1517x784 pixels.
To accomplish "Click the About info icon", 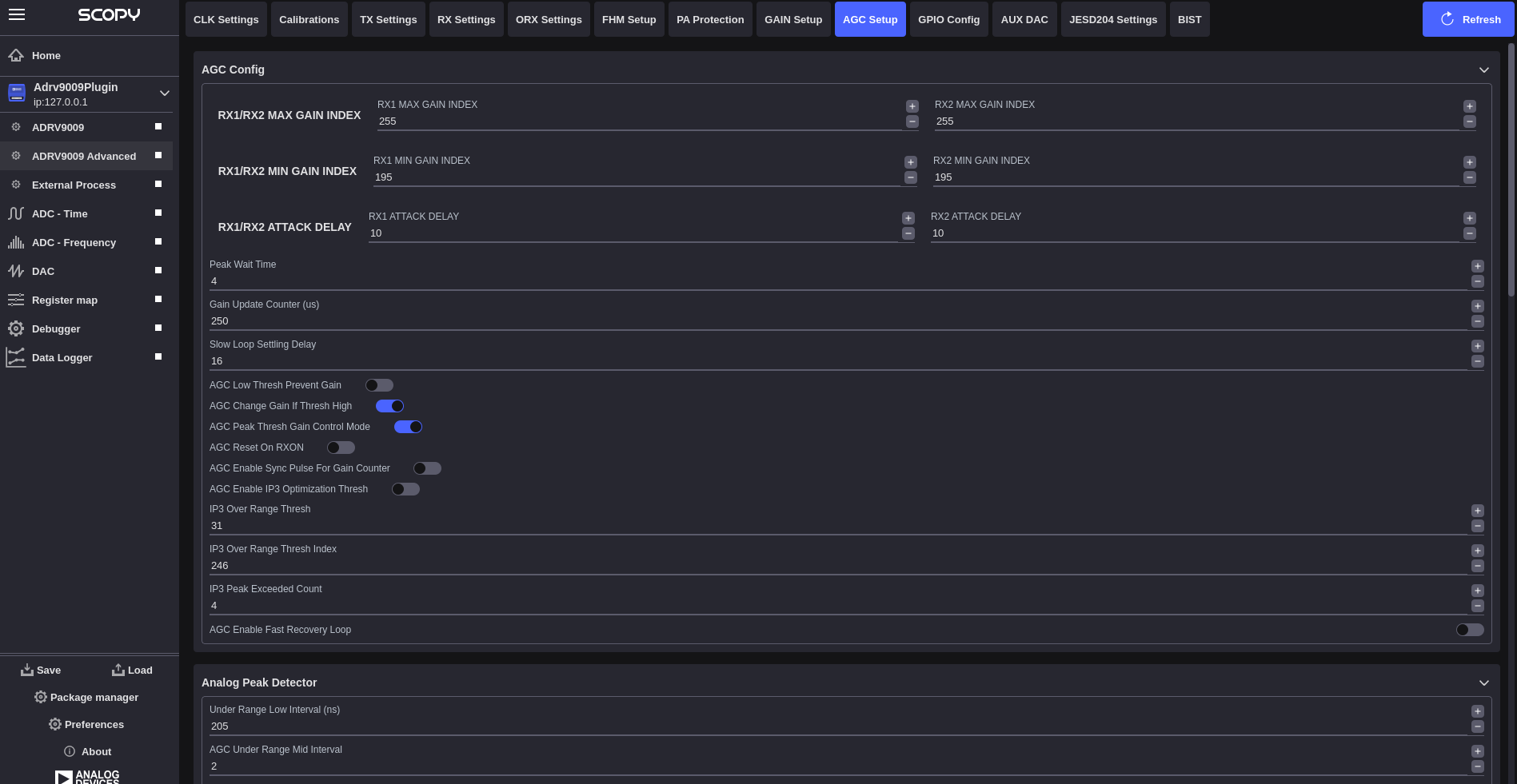I will pos(70,751).
